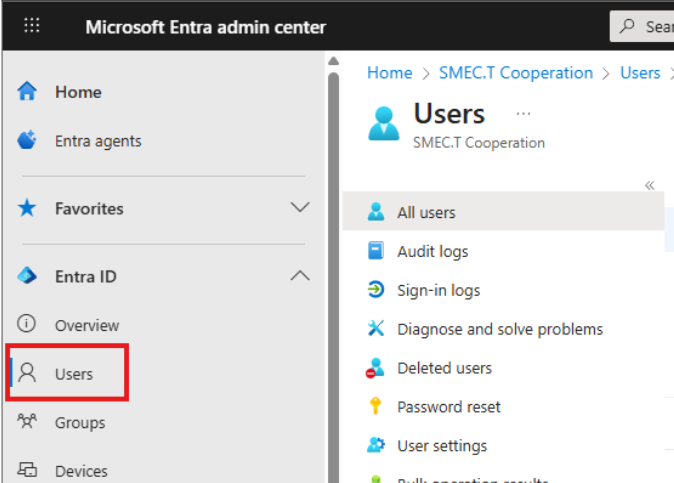Click the sidebar scrollbar up arrow
This screenshot has height=483, width=674.
334,61
